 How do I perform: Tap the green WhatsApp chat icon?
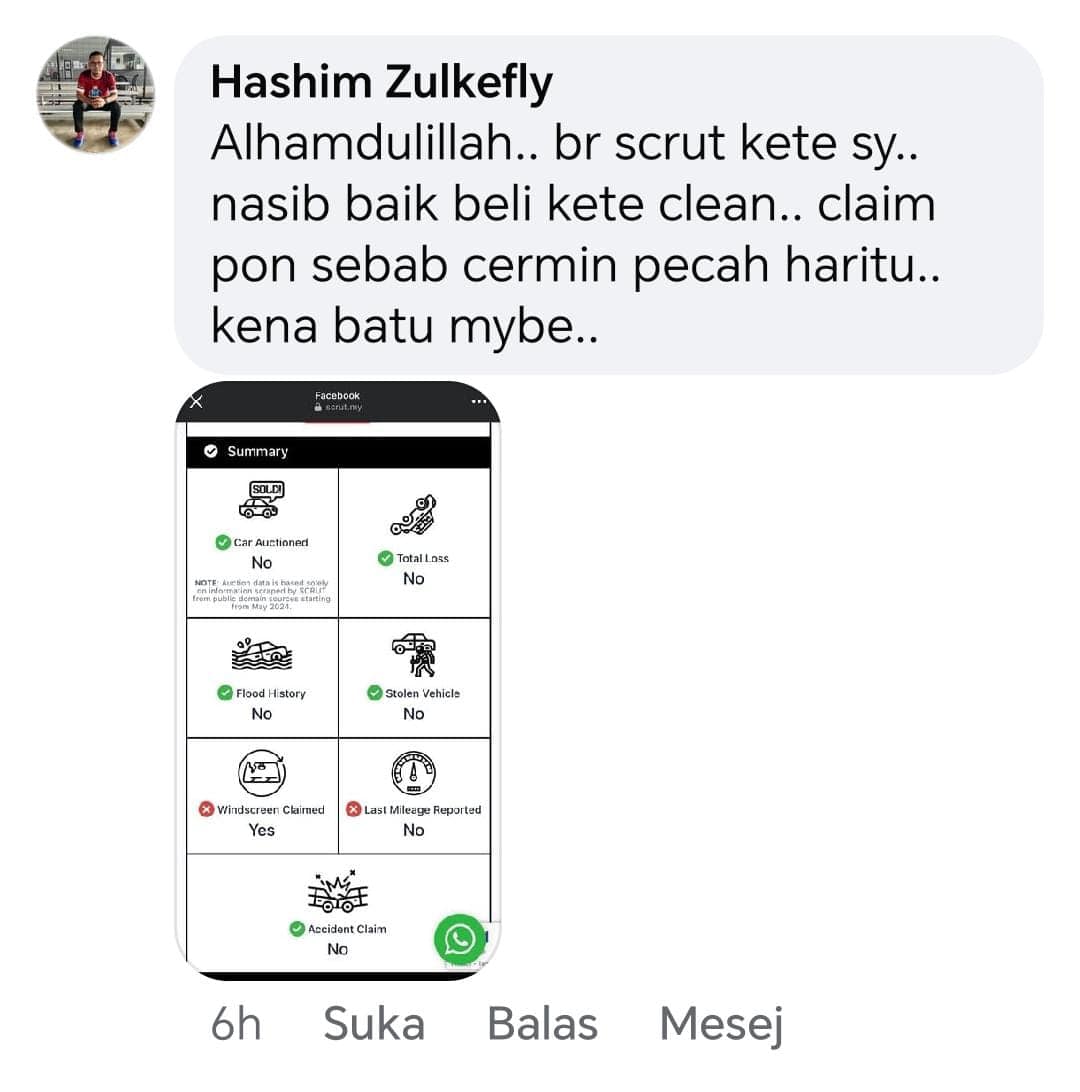coord(459,939)
